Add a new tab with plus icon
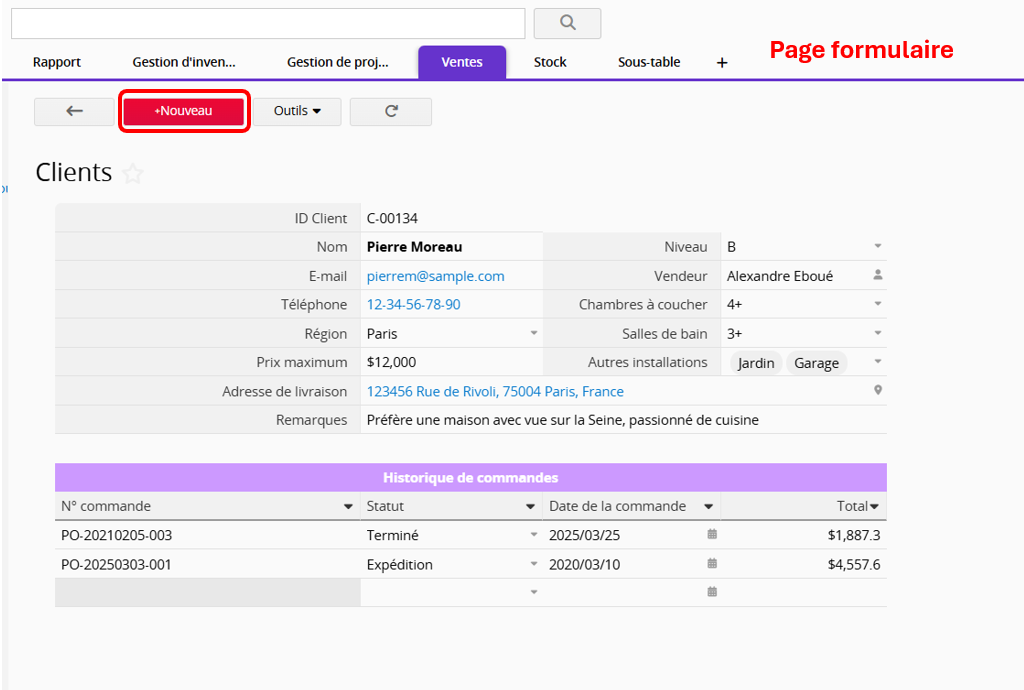Image resolution: width=1024 pixels, height=690 pixels. tap(722, 63)
